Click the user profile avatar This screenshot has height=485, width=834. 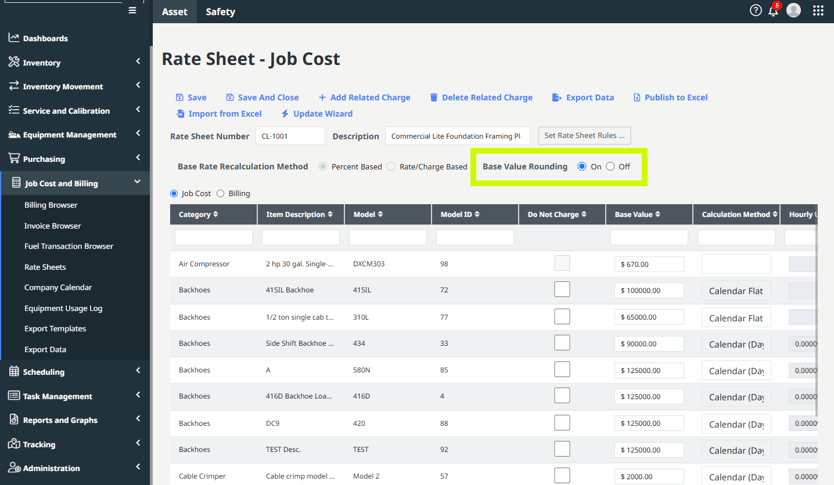click(794, 10)
